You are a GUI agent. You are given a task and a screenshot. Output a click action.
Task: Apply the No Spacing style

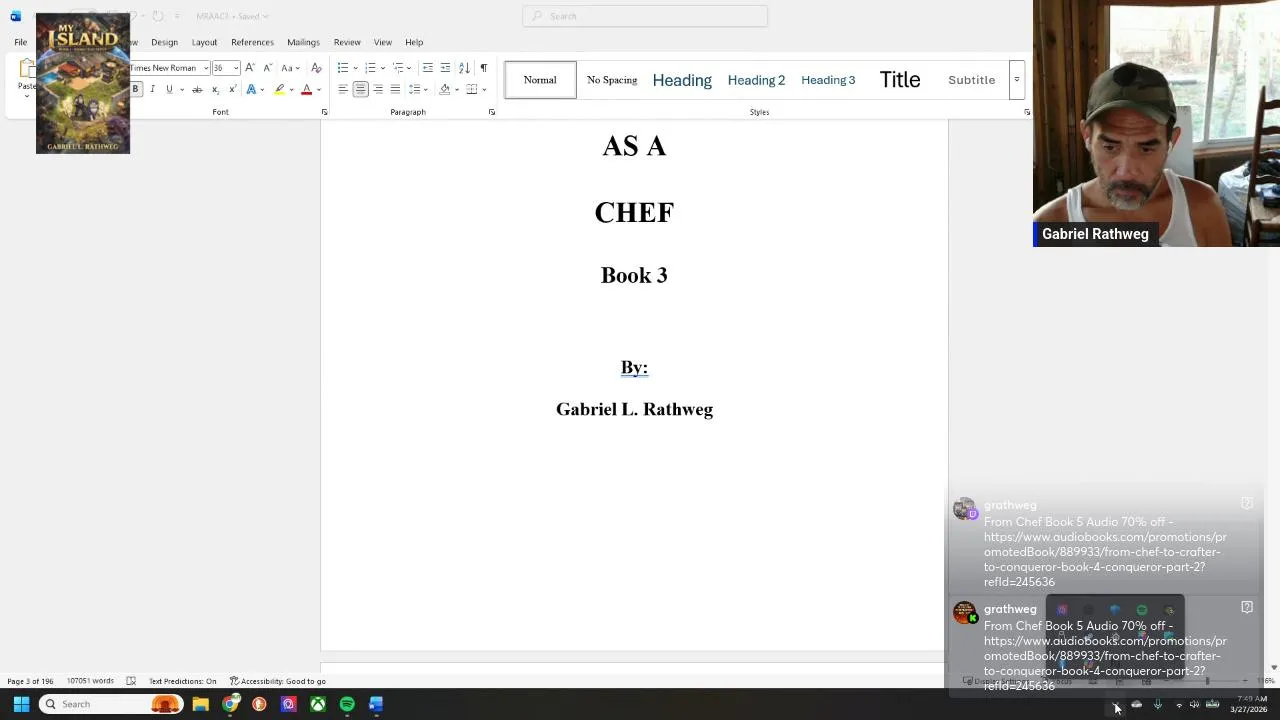(x=612, y=80)
